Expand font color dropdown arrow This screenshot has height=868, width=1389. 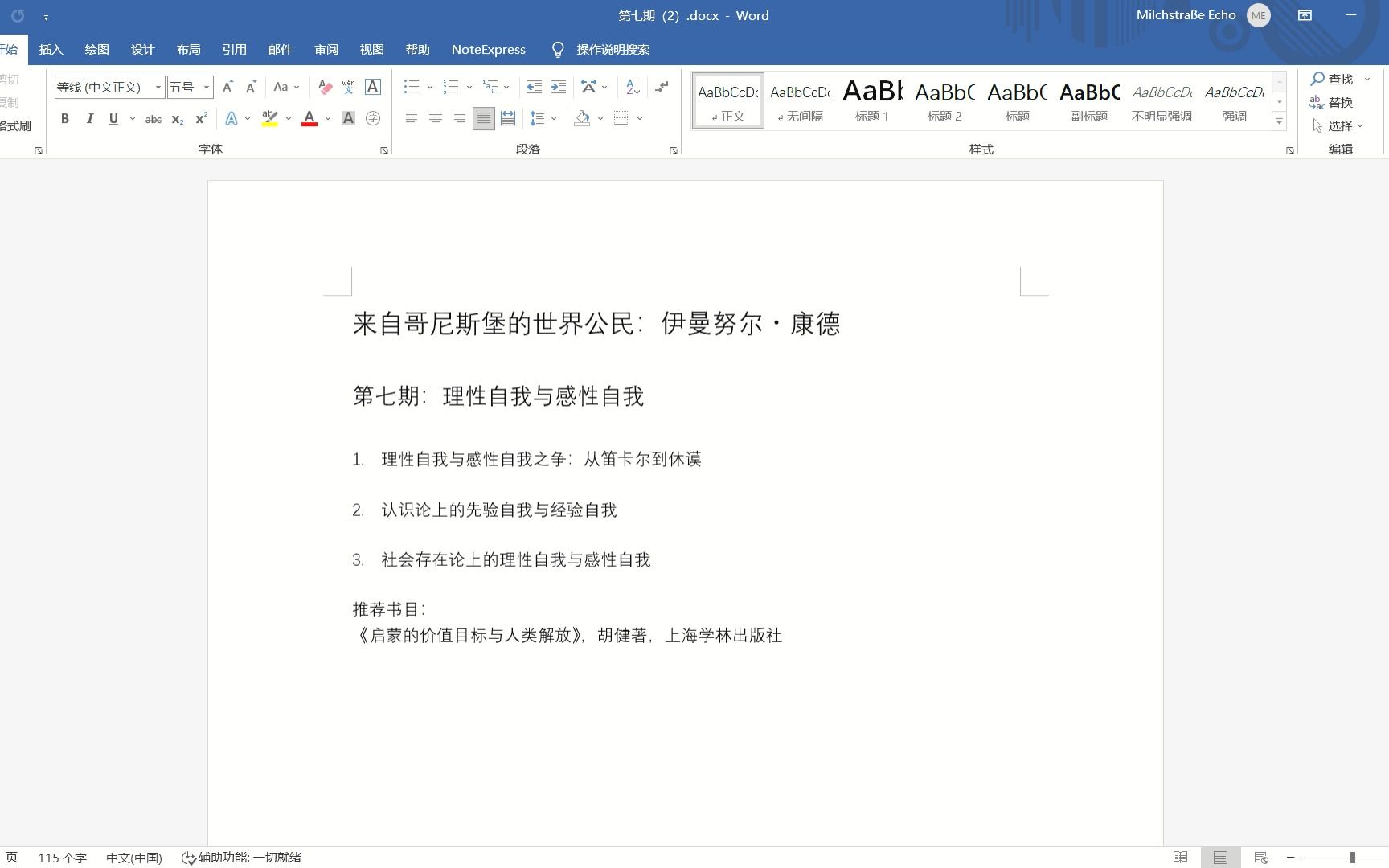pos(328,119)
